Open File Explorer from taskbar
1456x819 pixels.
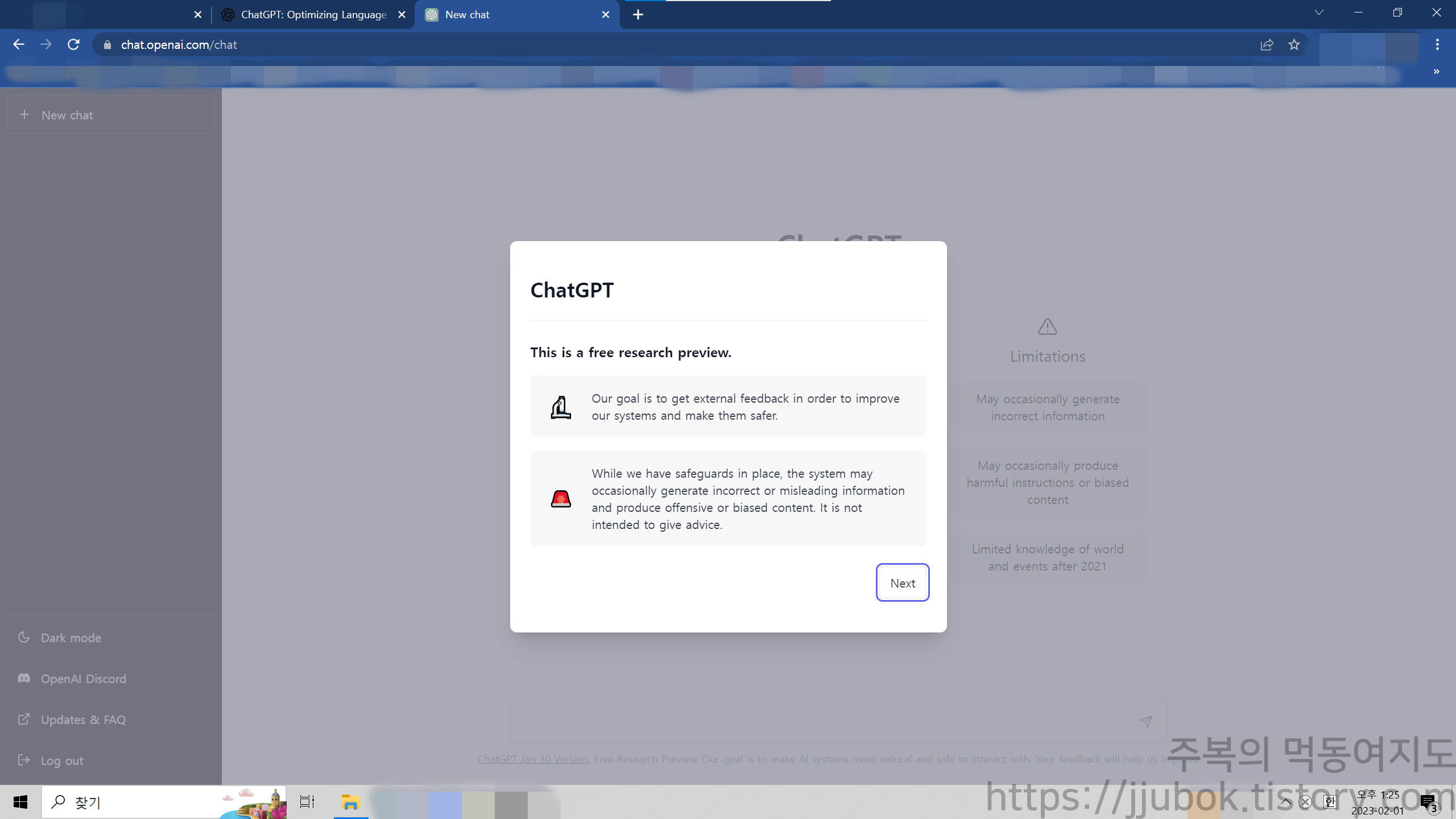click(350, 802)
